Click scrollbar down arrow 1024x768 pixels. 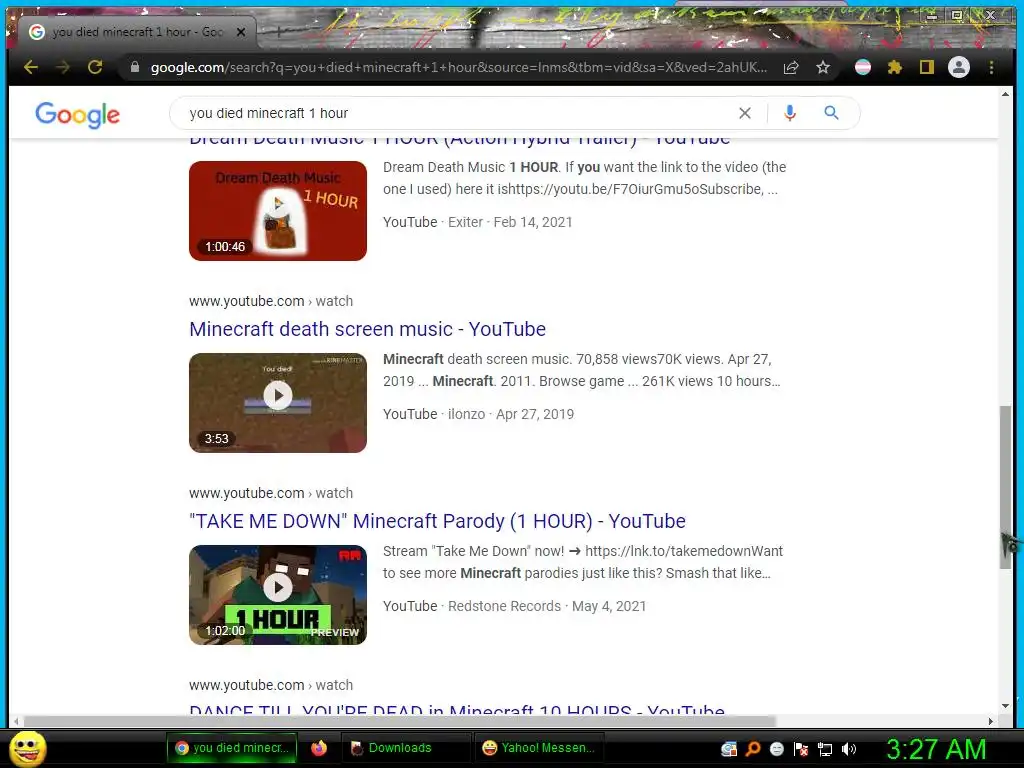tap(1005, 706)
